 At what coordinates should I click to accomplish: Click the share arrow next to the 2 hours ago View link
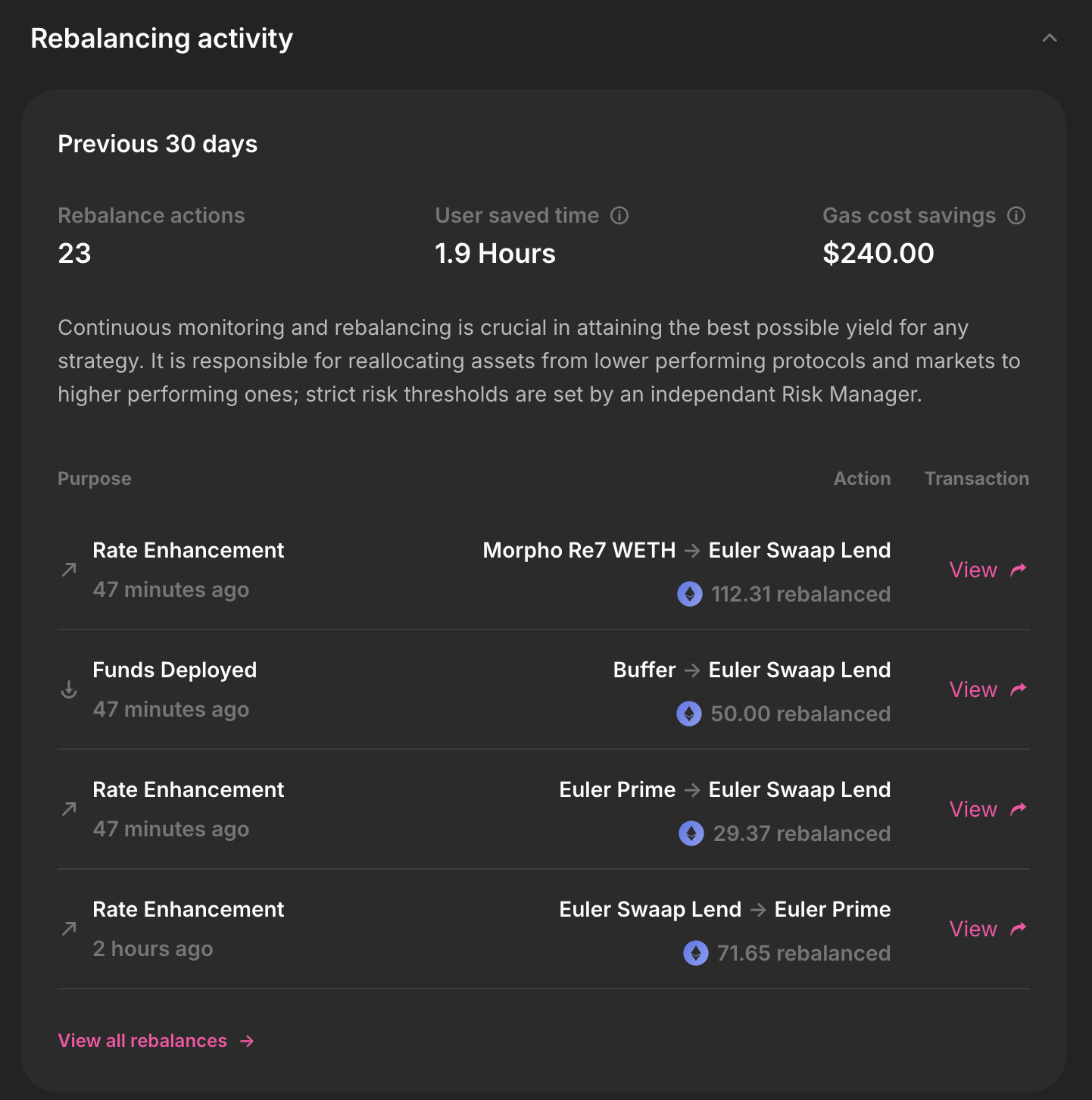(x=1019, y=928)
